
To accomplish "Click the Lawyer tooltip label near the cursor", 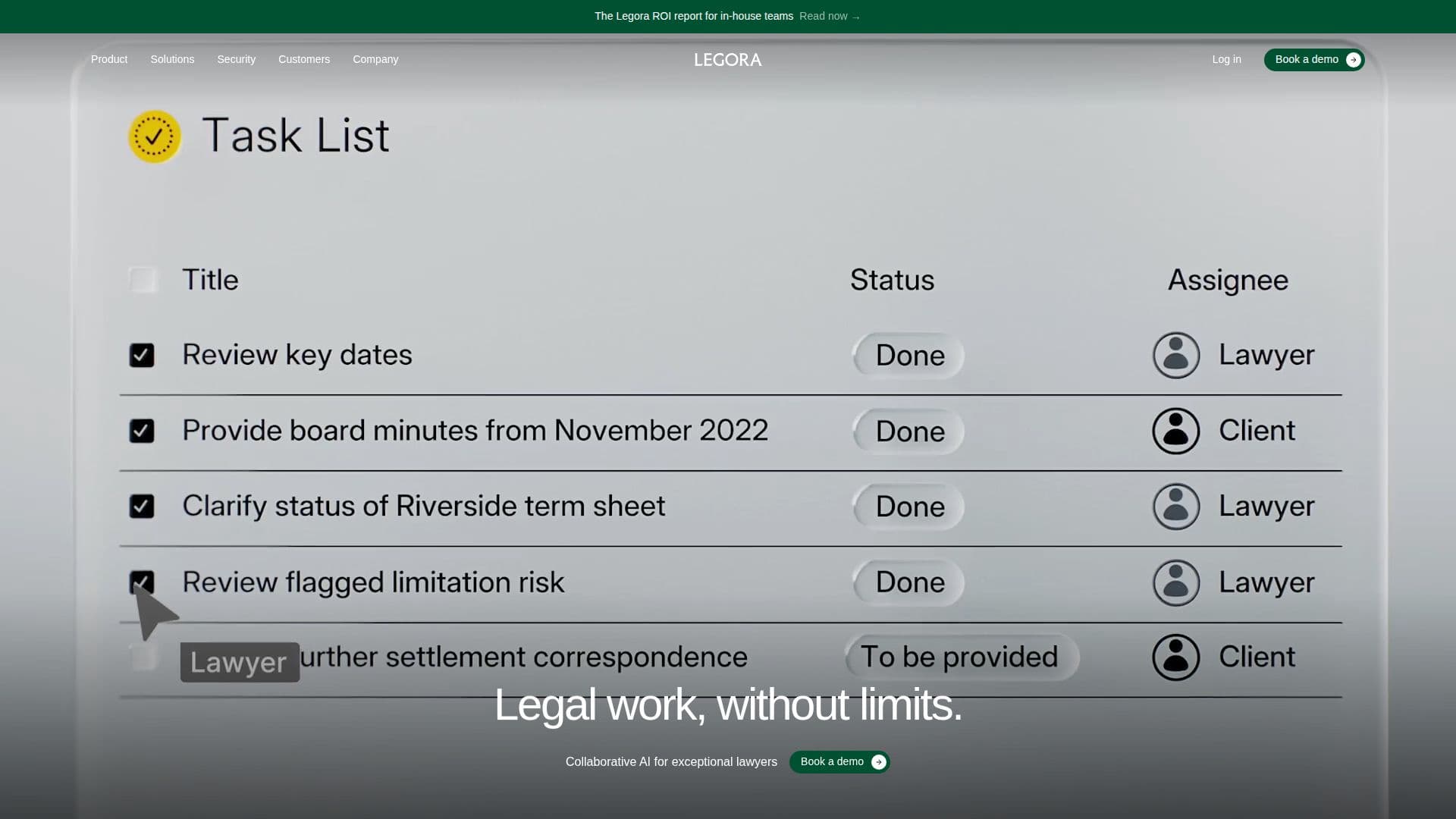I will point(240,662).
